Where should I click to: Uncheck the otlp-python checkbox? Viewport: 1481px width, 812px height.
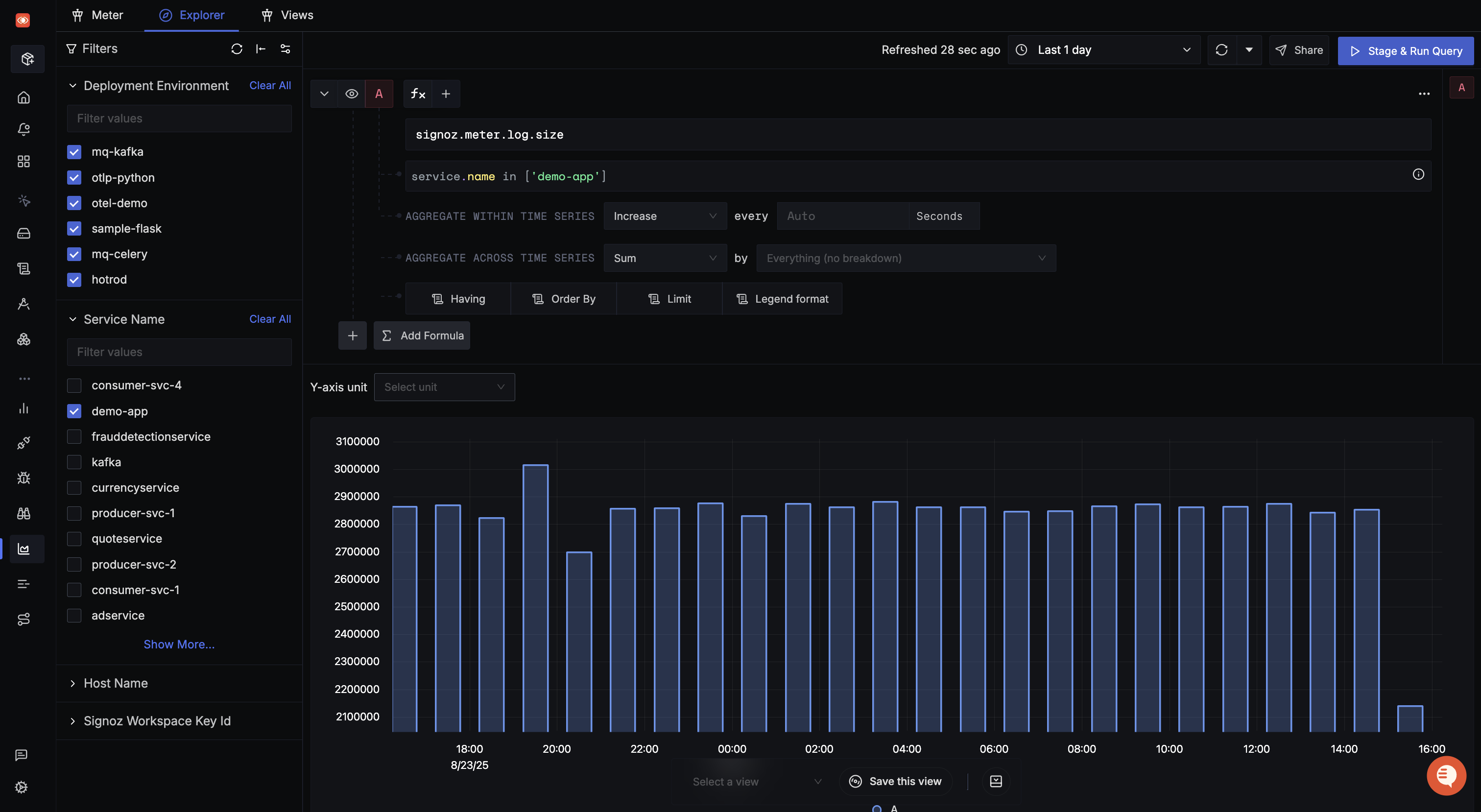[74, 178]
